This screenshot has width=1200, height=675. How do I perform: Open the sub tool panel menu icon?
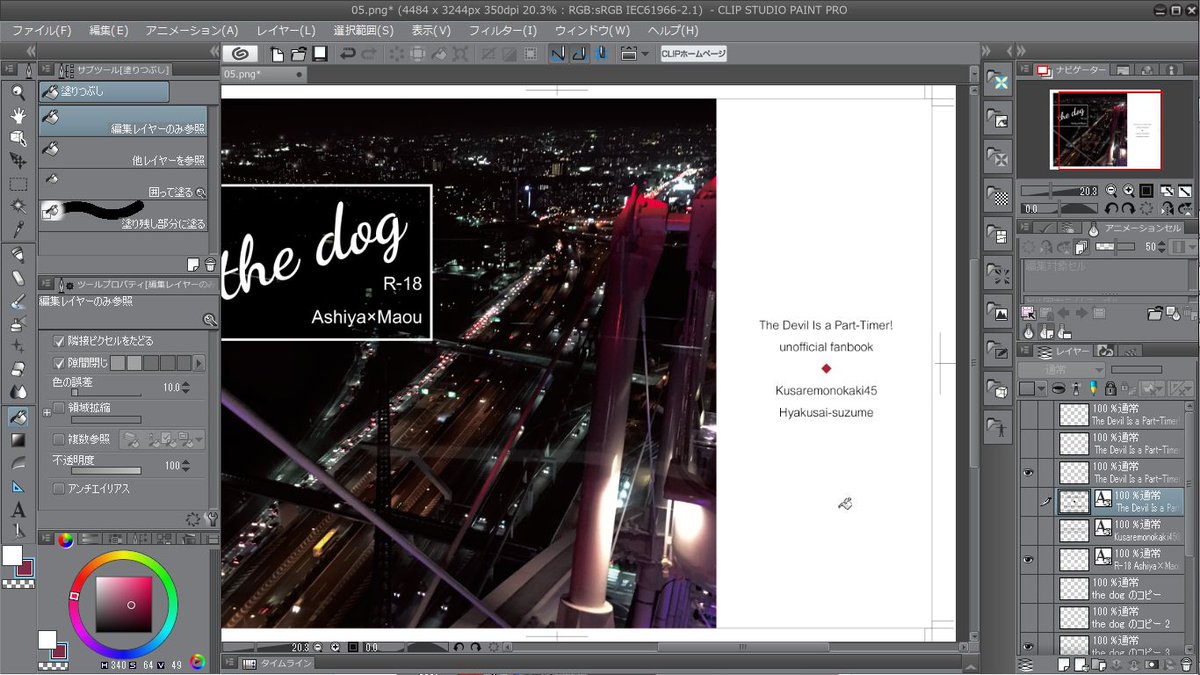point(47,70)
